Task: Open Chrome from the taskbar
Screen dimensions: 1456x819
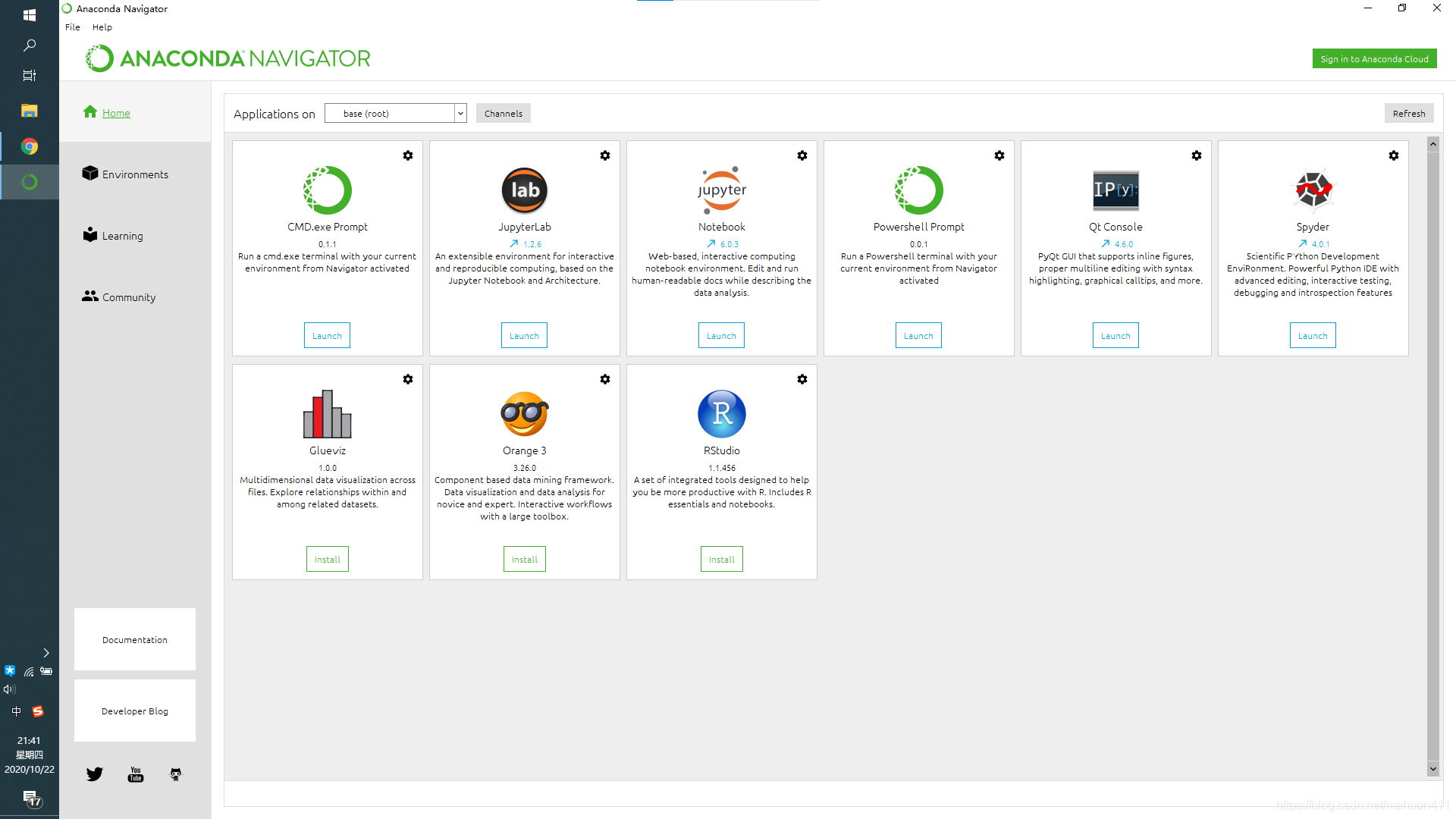Action: (x=30, y=146)
